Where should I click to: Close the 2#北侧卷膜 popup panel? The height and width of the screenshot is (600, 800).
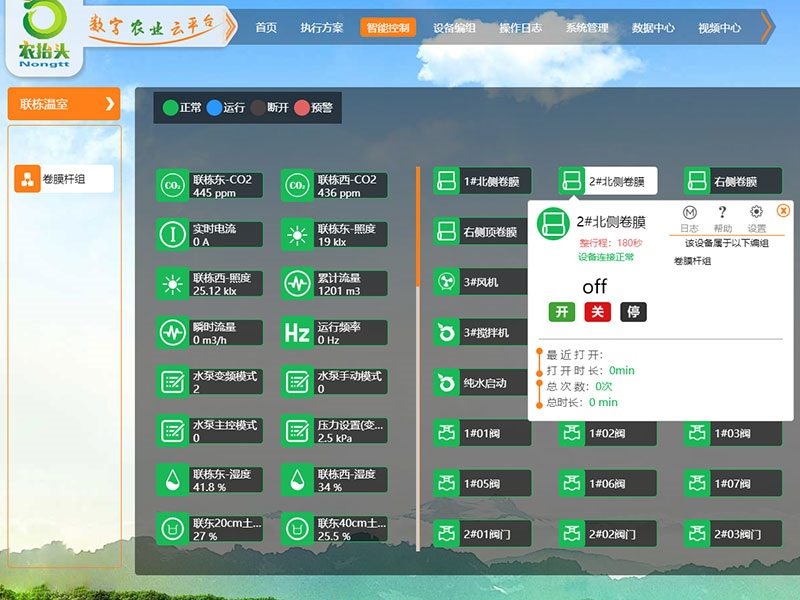click(783, 210)
